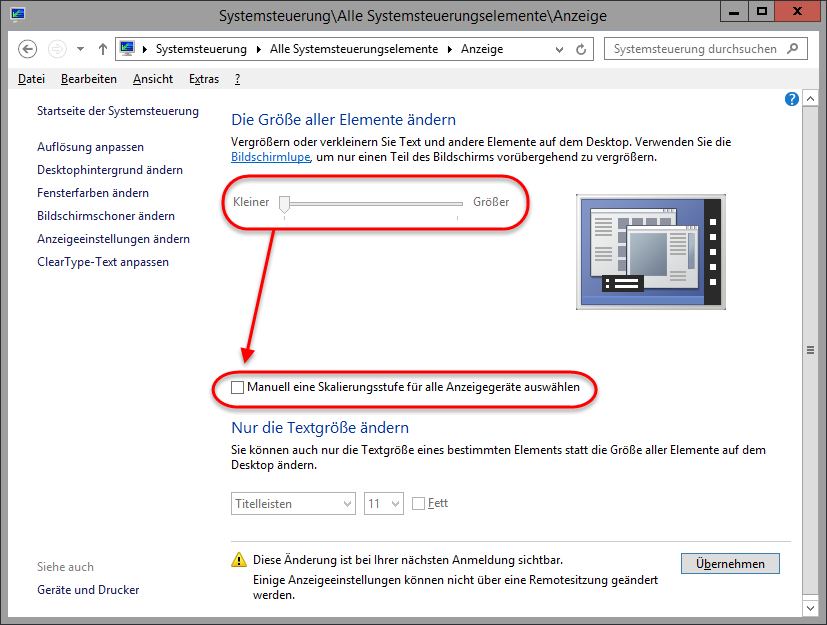
Task: Go back with the back arrow
Action: [x=28, y=49]
